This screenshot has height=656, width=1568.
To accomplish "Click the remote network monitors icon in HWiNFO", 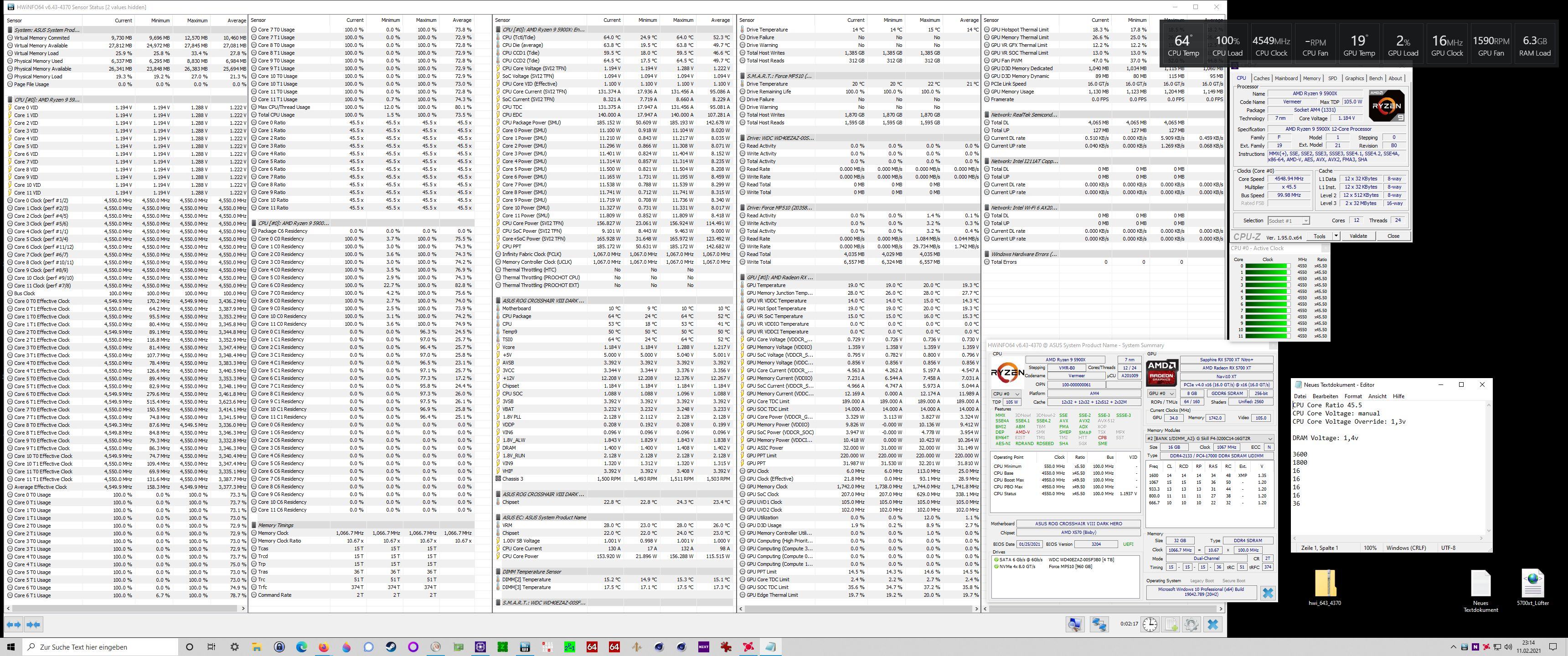I will pyautogui.click(x=1099, y=625).
